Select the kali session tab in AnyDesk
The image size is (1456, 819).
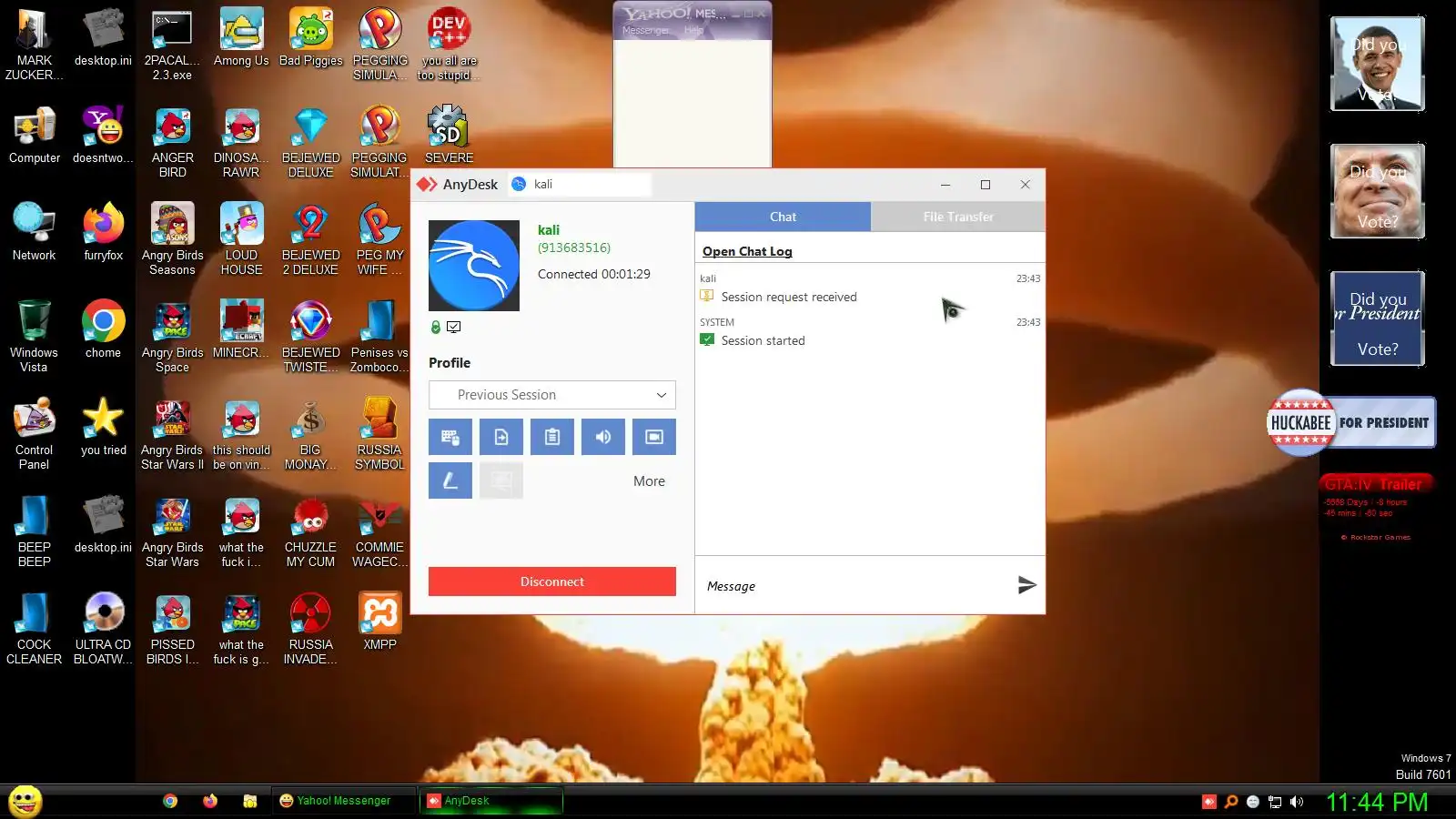pos(580,184)
